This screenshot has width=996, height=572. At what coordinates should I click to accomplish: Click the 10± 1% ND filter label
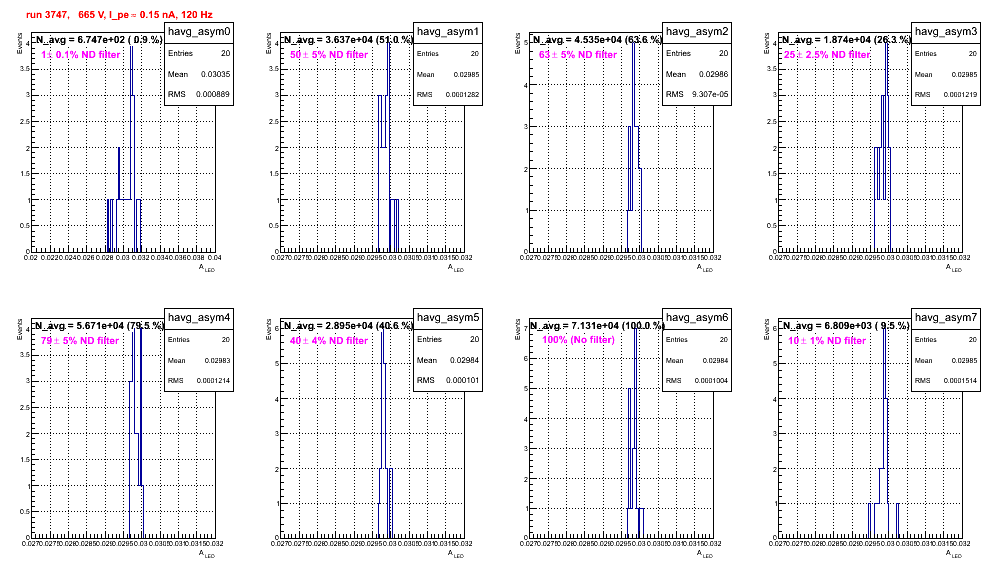coord(827,341)
